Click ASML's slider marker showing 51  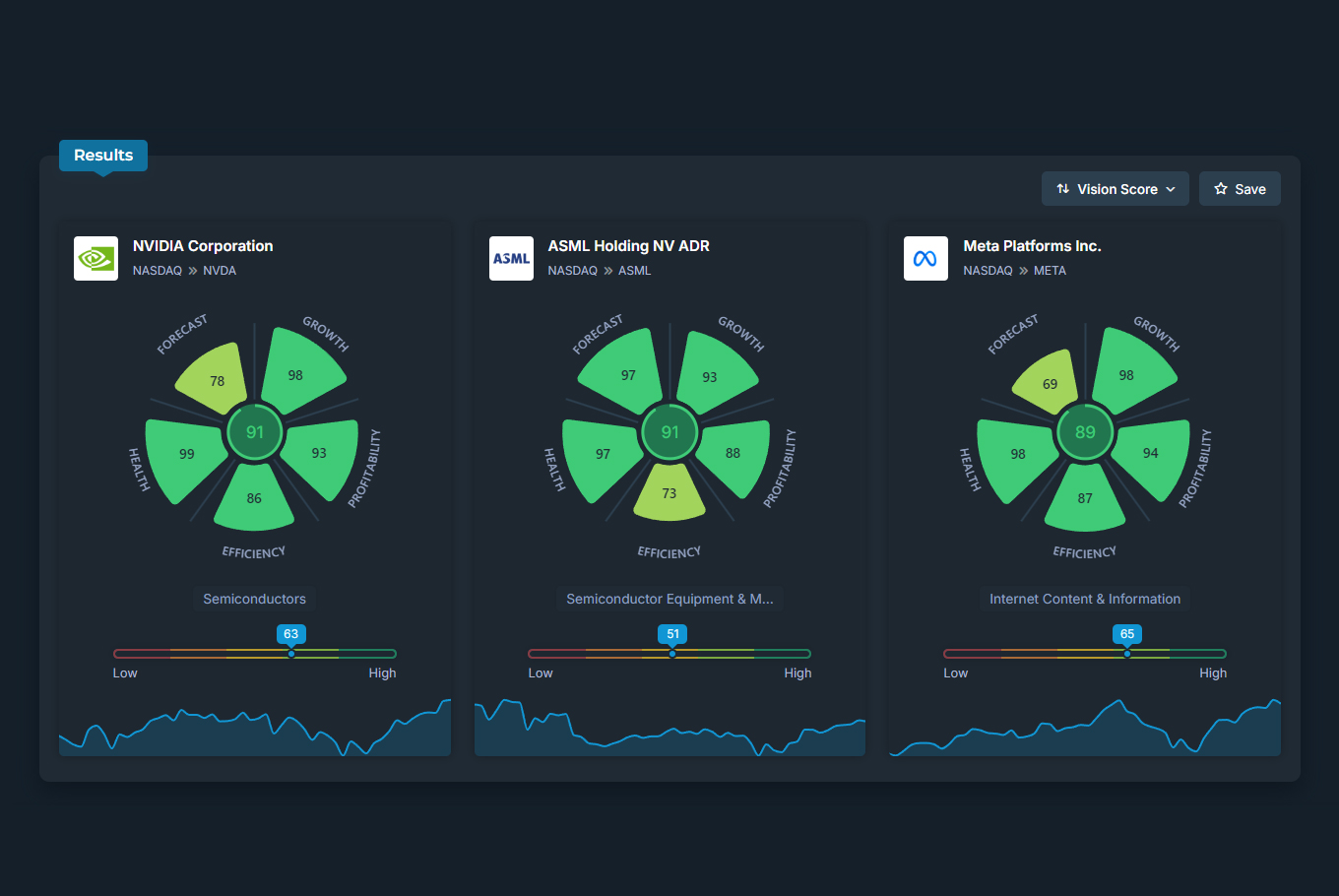(672, 634)
